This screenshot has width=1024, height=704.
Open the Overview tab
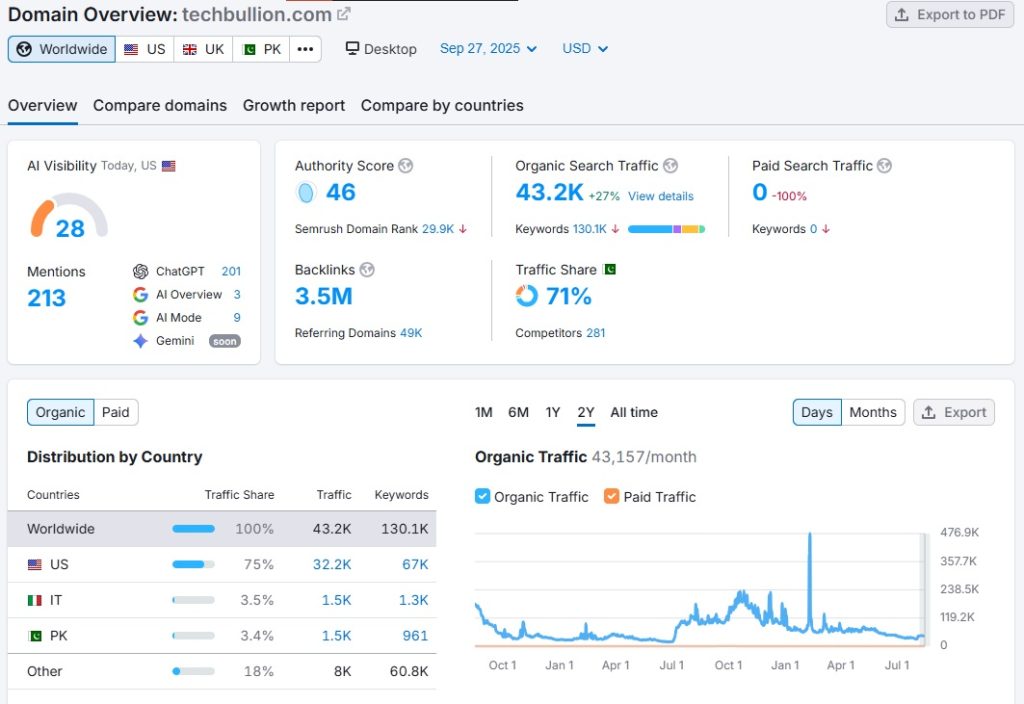tap(42, 106)
